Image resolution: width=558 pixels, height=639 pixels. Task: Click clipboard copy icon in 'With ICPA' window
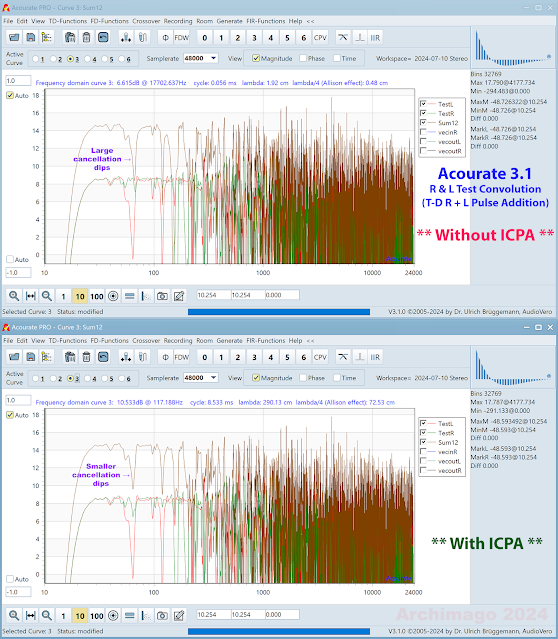[70, 357]
